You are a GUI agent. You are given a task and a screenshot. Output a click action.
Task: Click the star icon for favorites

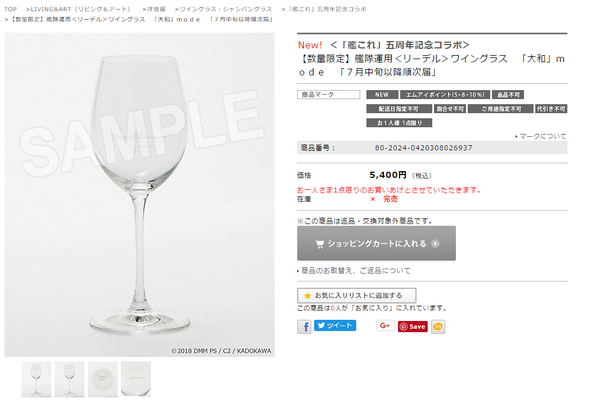307,296
